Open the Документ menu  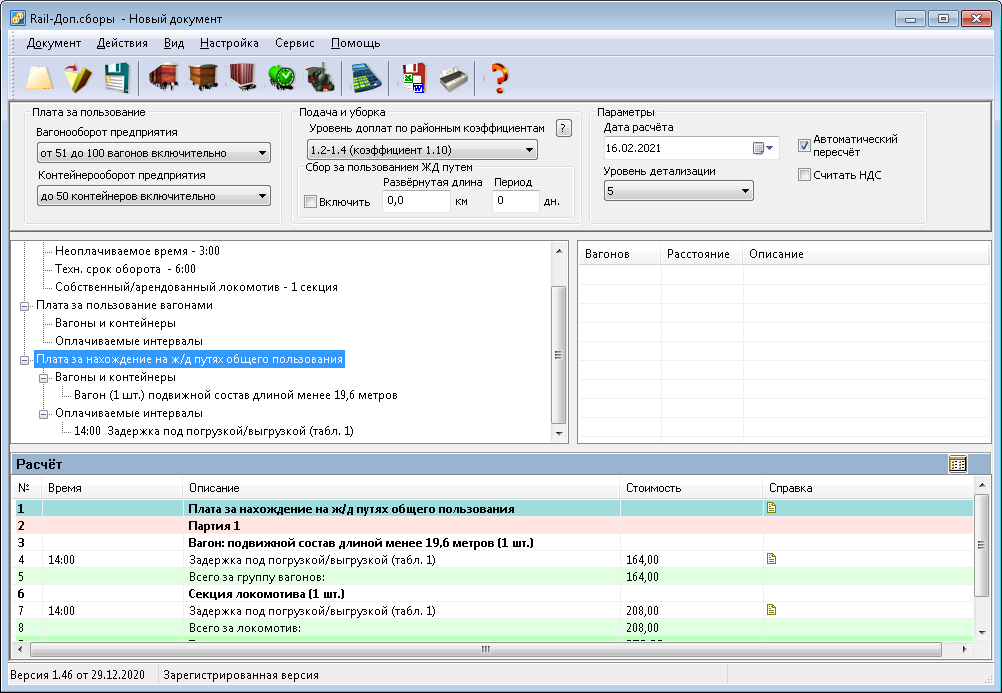[x=54, y=43]
